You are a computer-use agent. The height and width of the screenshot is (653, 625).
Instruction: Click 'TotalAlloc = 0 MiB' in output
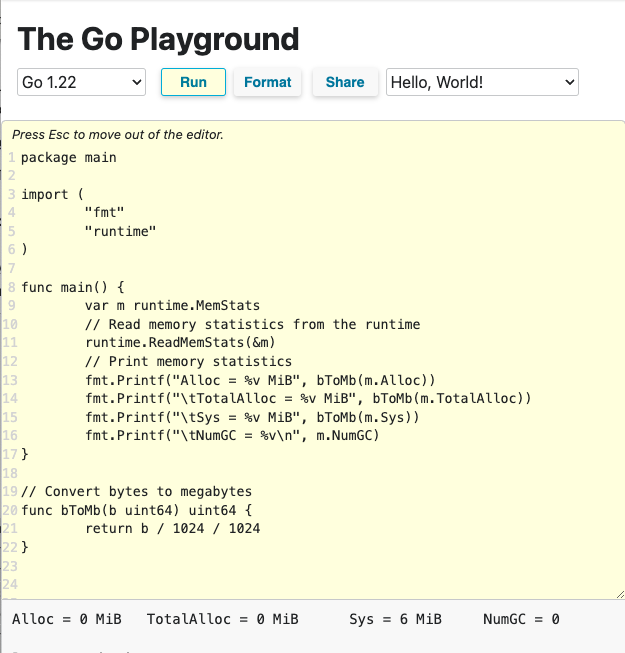coord(222,619)
